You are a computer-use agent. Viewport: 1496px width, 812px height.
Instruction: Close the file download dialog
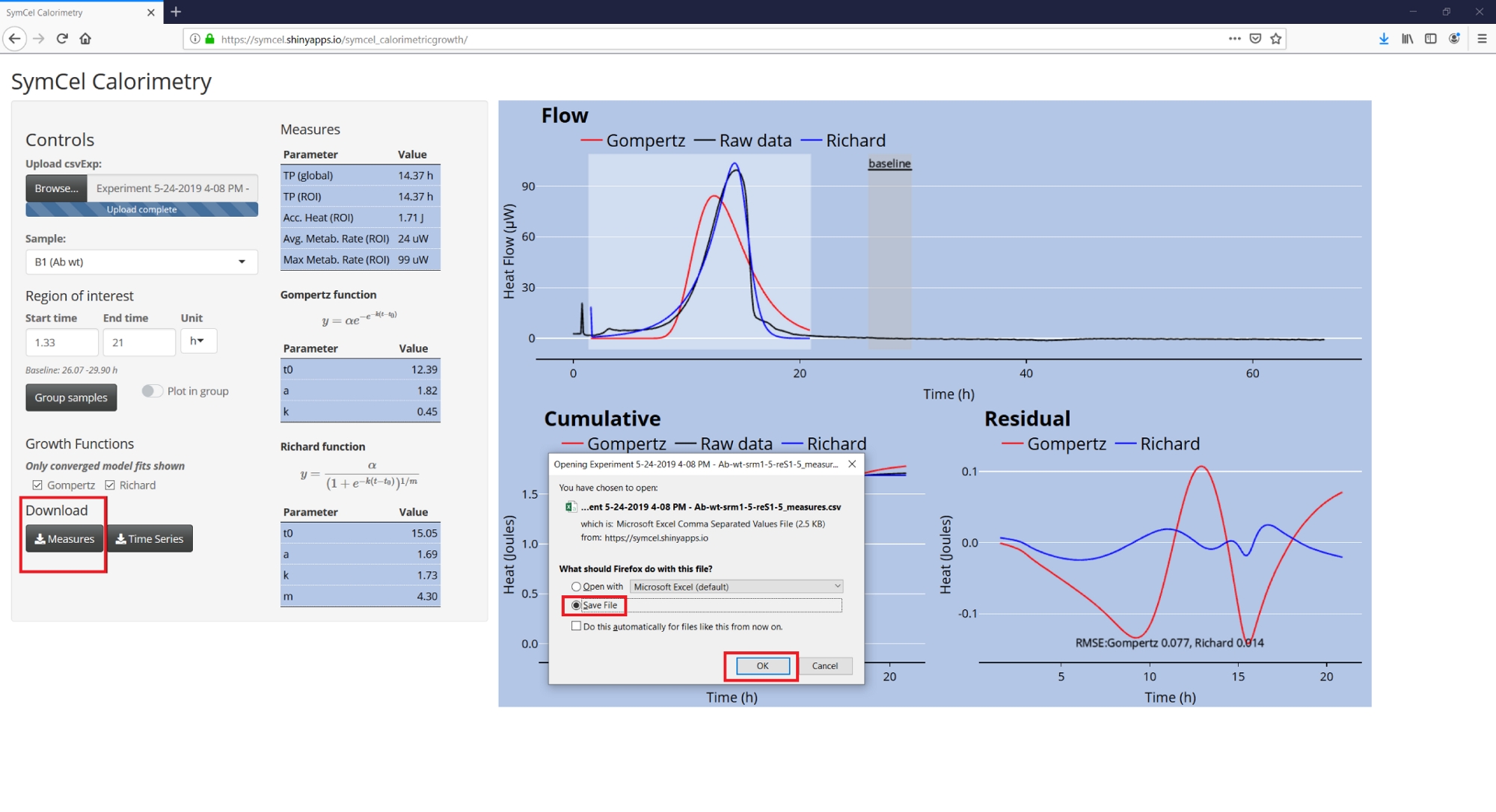(x=852, y=464)
